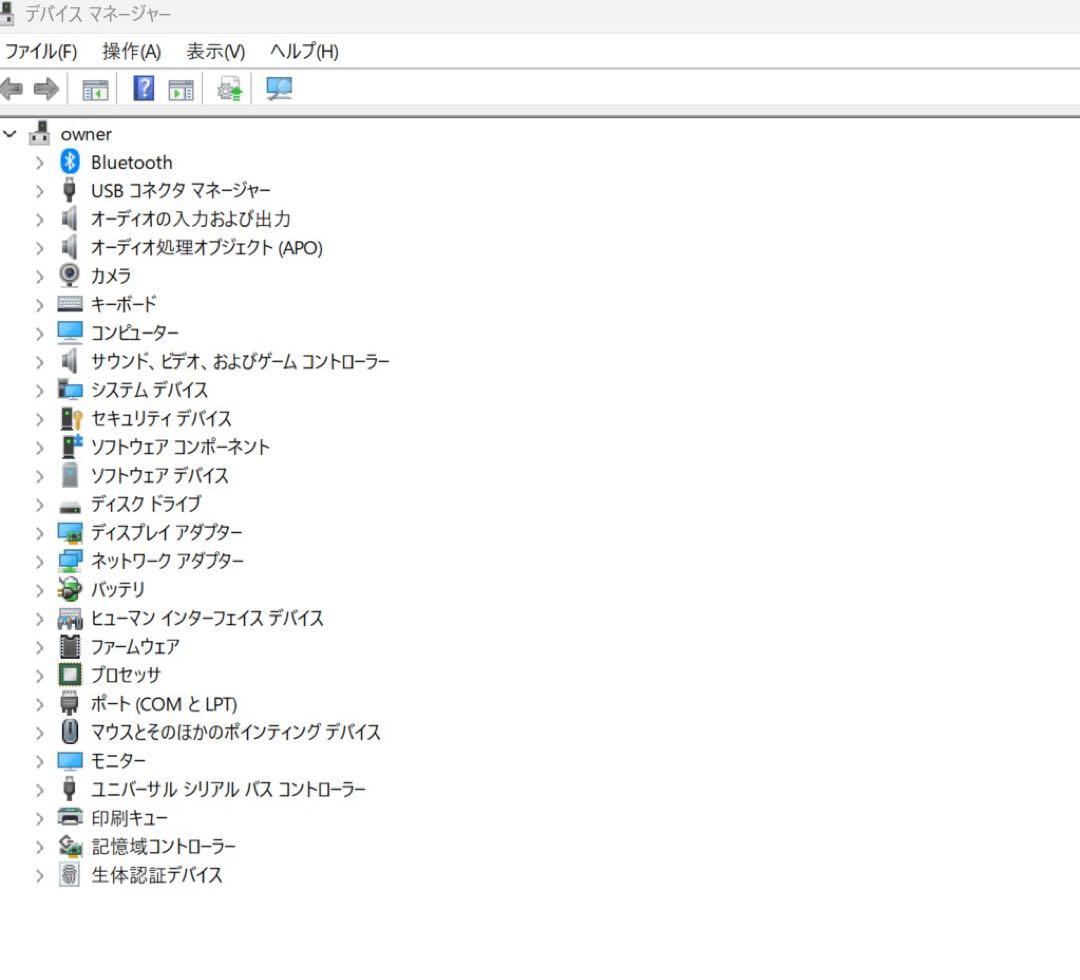Scan for hardware changes using the monitor icon
The width and height of the screenshot is (1080, 980).
pyautogui.click(x=279, y=89)
